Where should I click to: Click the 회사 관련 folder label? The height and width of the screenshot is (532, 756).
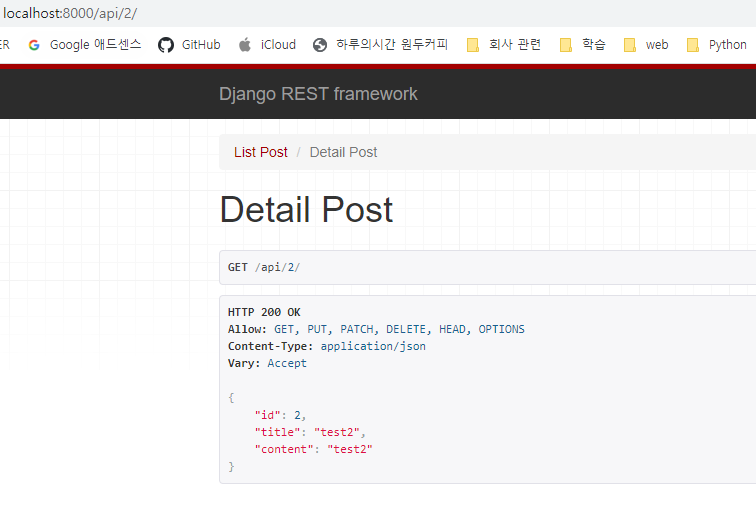(515, 44)
